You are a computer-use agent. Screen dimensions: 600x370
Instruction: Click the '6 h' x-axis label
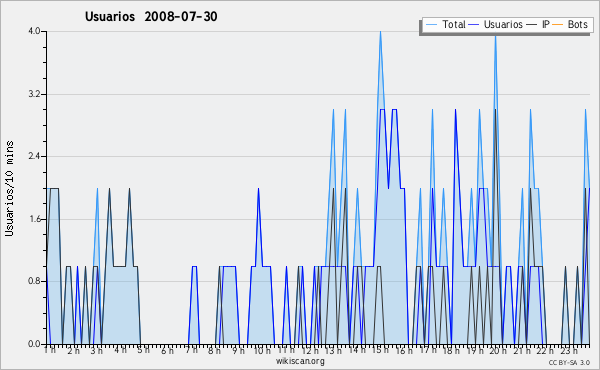pos(167,350)
